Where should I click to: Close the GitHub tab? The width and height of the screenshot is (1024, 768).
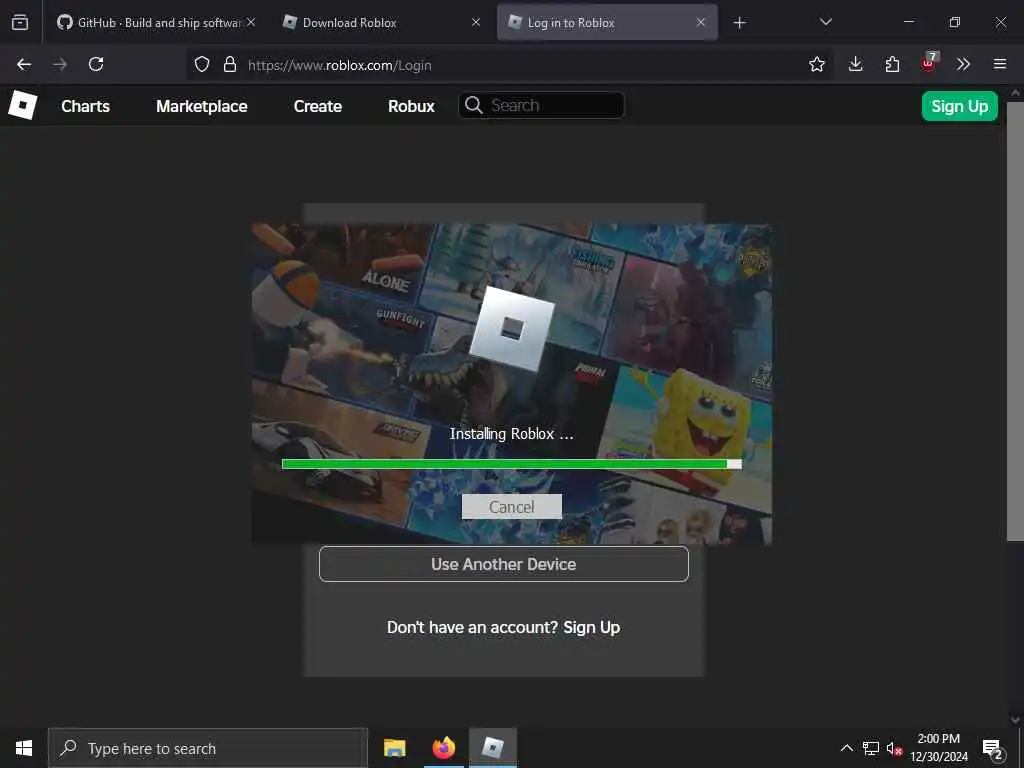pos(251,22)
